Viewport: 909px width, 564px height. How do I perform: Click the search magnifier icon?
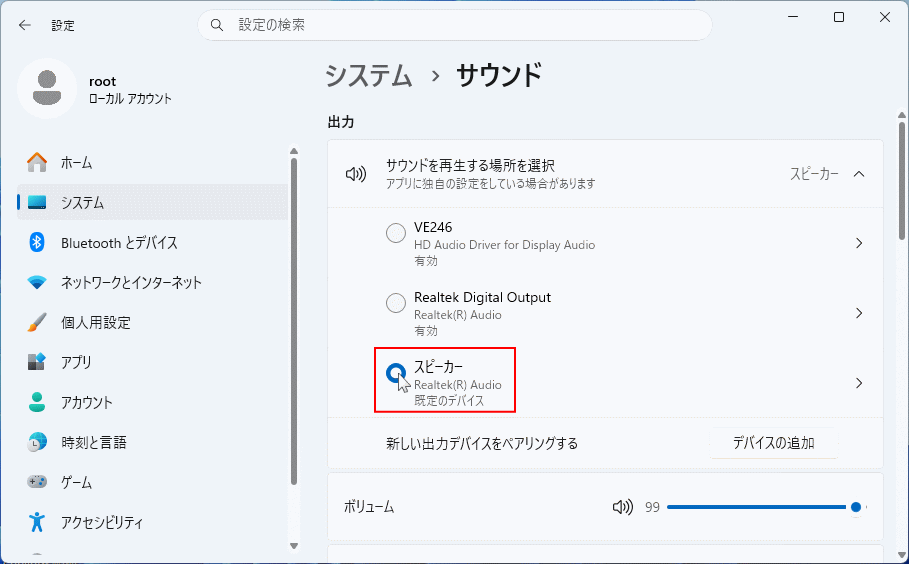pos(217,25)
